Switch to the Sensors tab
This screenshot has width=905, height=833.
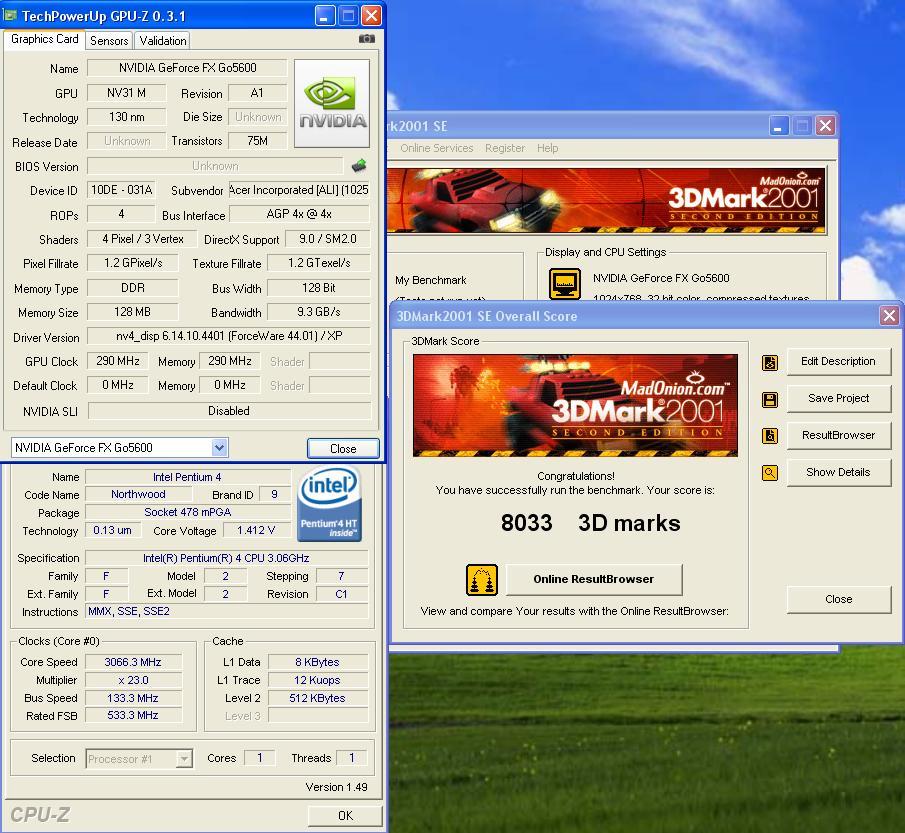(x=109, y=40)
